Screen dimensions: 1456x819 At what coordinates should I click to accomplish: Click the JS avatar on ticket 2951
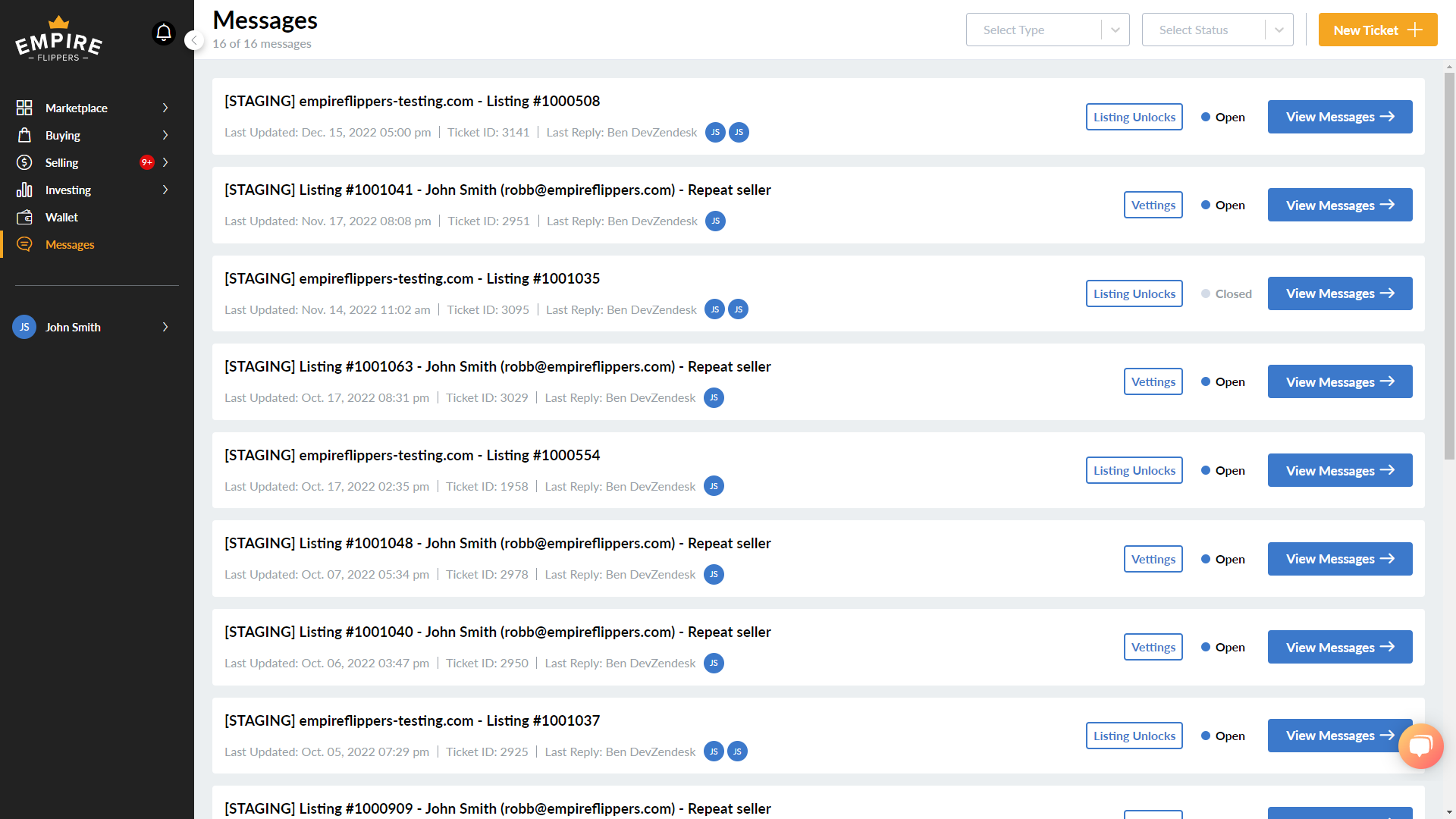pyautogui.click(x=715, y=221)
